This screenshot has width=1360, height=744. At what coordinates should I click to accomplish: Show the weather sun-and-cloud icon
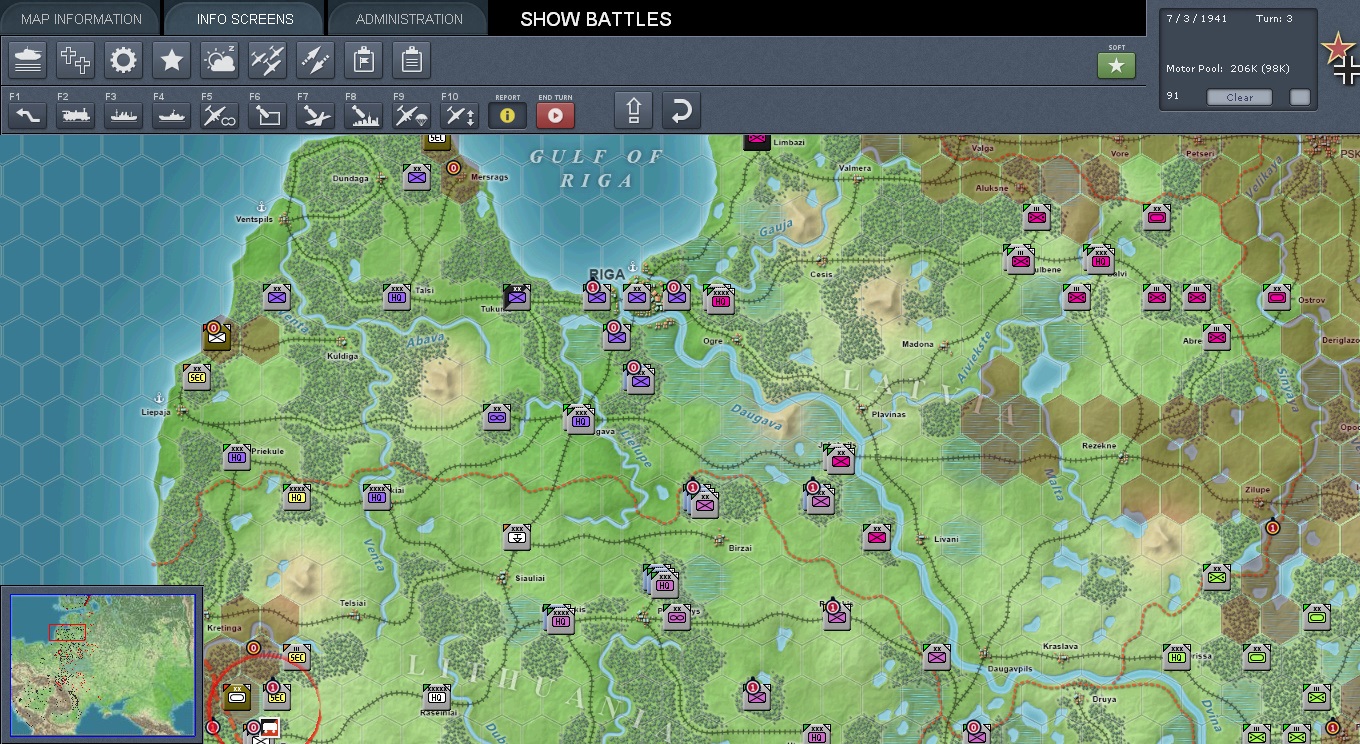pos(219,60)
